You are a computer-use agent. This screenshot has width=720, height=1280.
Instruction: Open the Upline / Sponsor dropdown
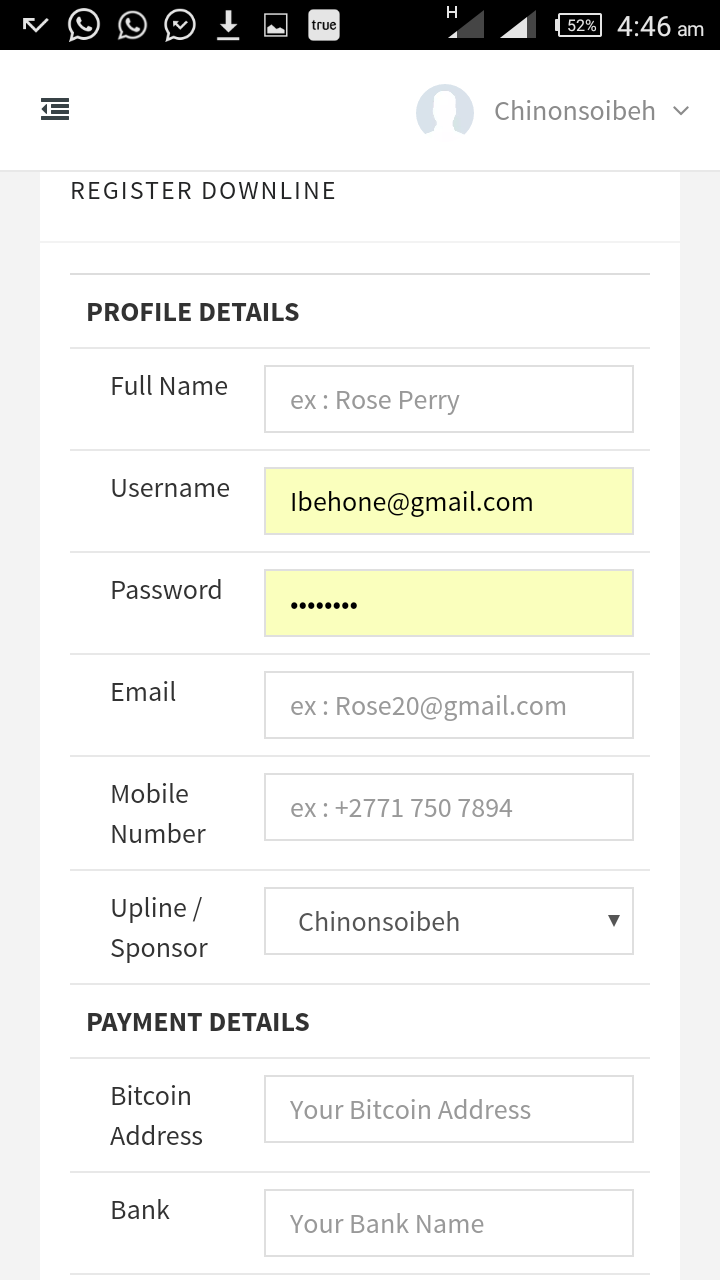[x=448, y=921]
